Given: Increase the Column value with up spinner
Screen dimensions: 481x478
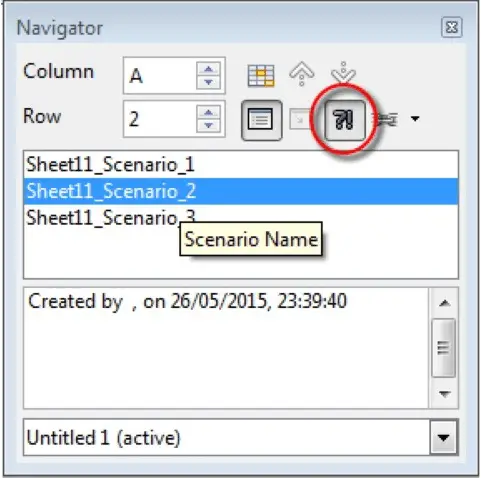Looking at the screenshot, I should pyautogui.click(x=208, y=69).
